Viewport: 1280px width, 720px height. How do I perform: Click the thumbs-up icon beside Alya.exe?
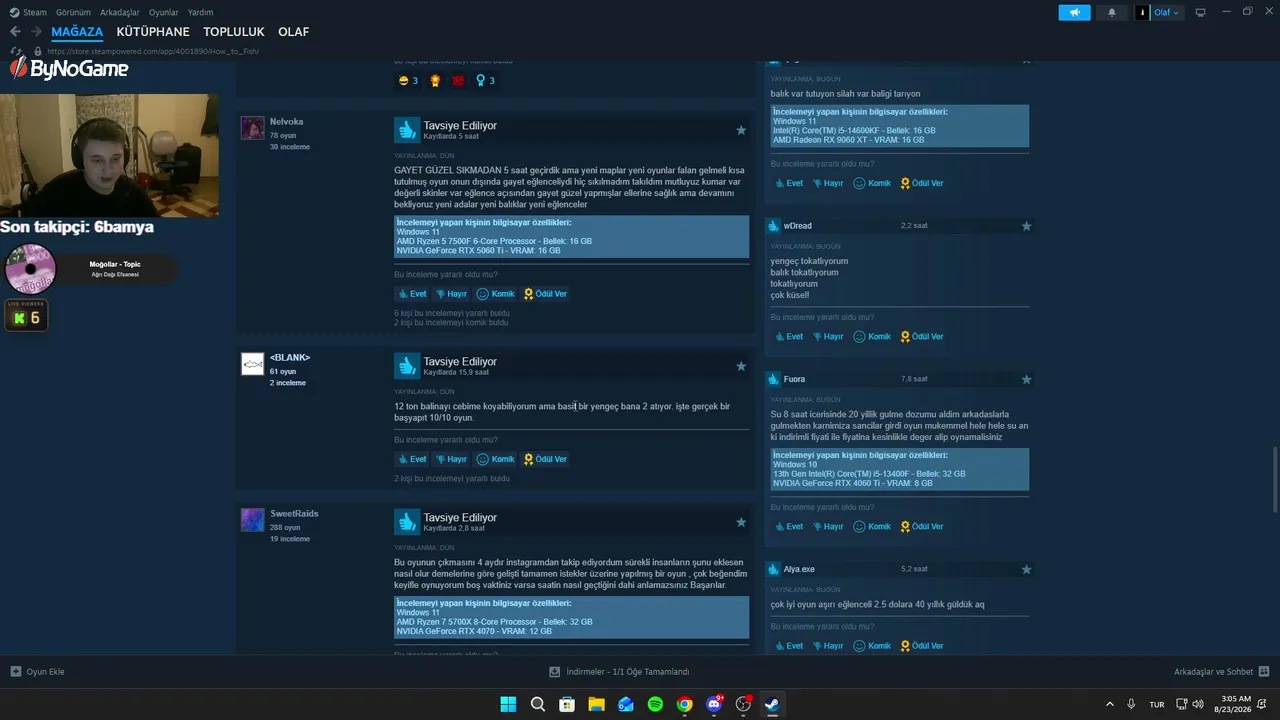pos(773,569)
